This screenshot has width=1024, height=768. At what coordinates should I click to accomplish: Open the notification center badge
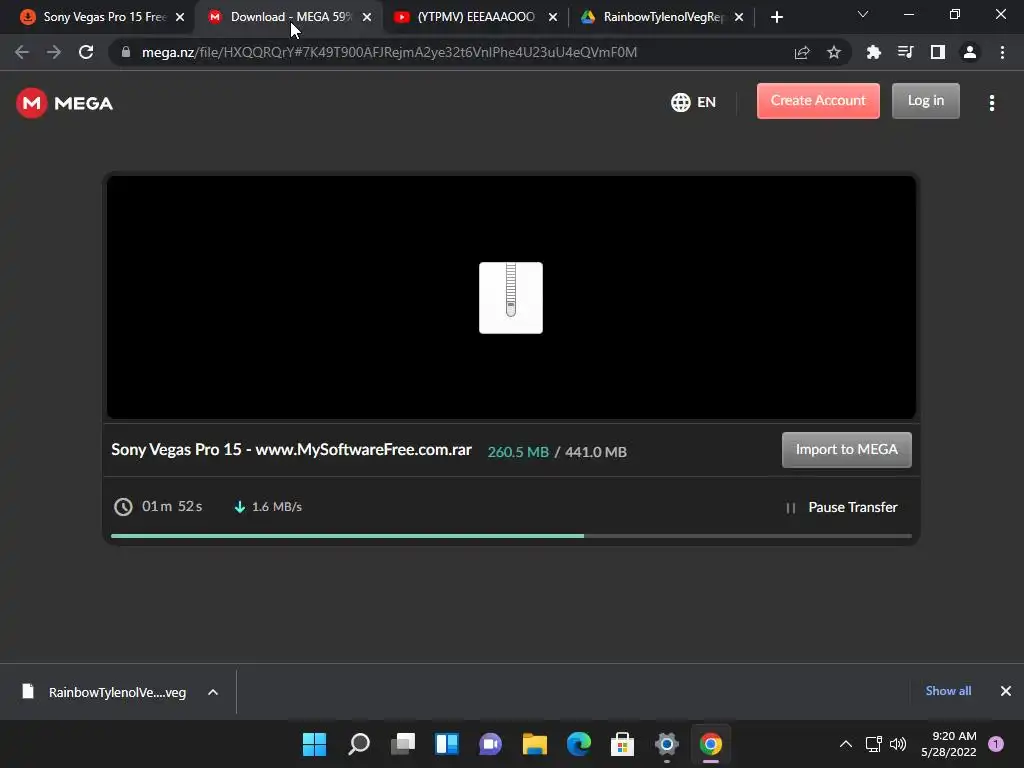tap(995, 744)
